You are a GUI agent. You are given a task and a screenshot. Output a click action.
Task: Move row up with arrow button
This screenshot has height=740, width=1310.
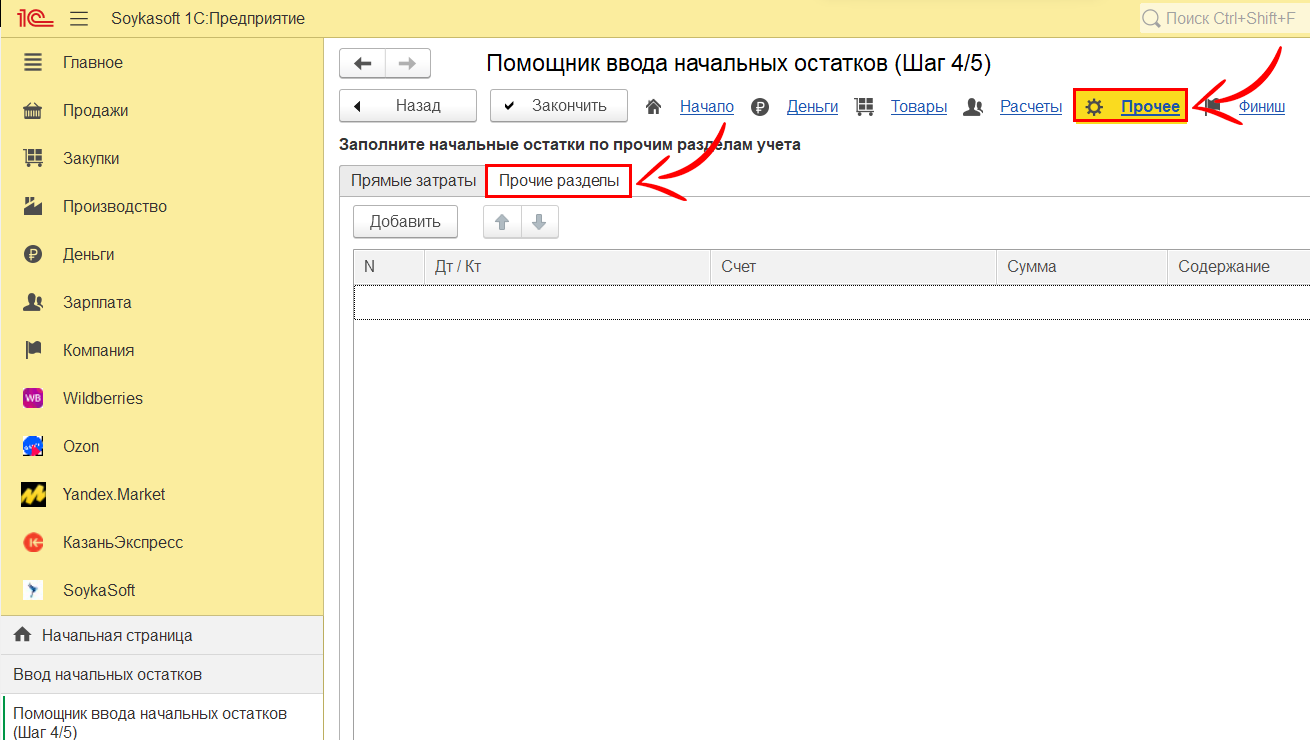click(502, 222)
